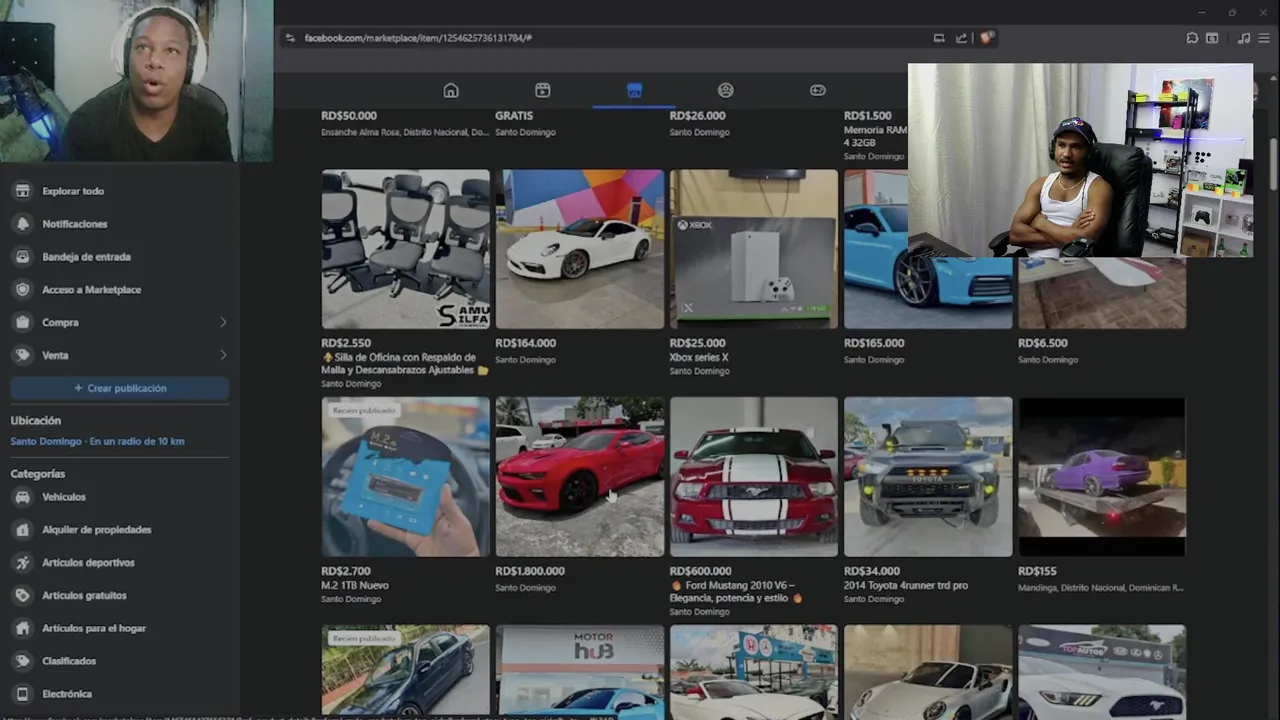The height and width of the screenshot is (720, 1280).
Task: Open the browser chat bubble toolbar icon
Action: [x=1192, y=38]
